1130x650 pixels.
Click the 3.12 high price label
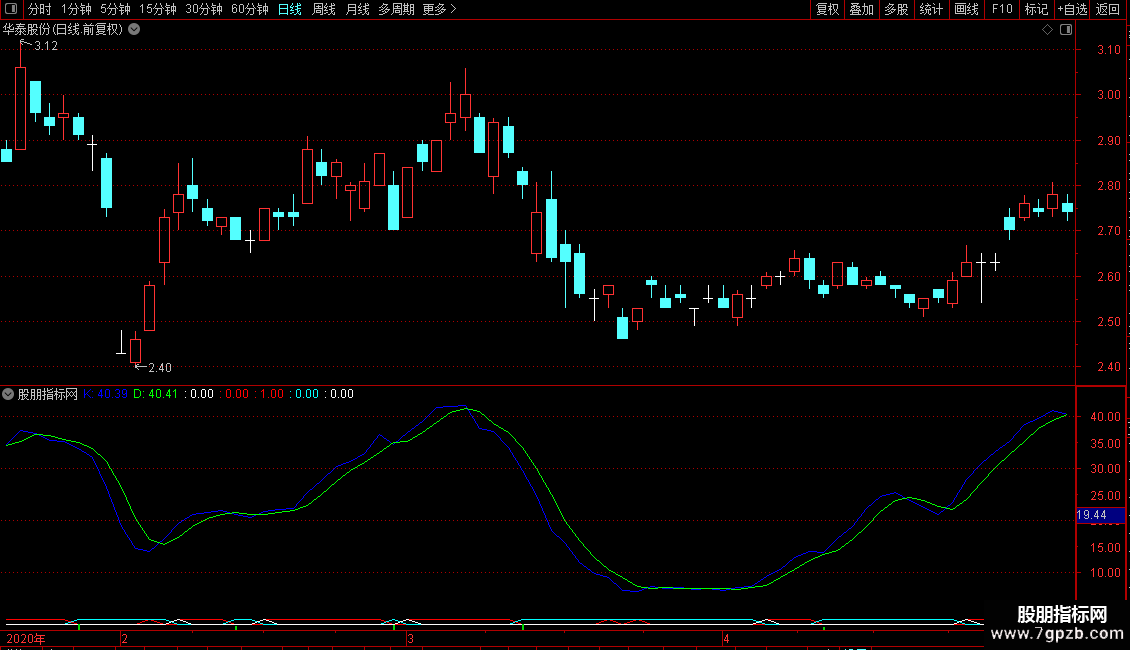[46, 46]
